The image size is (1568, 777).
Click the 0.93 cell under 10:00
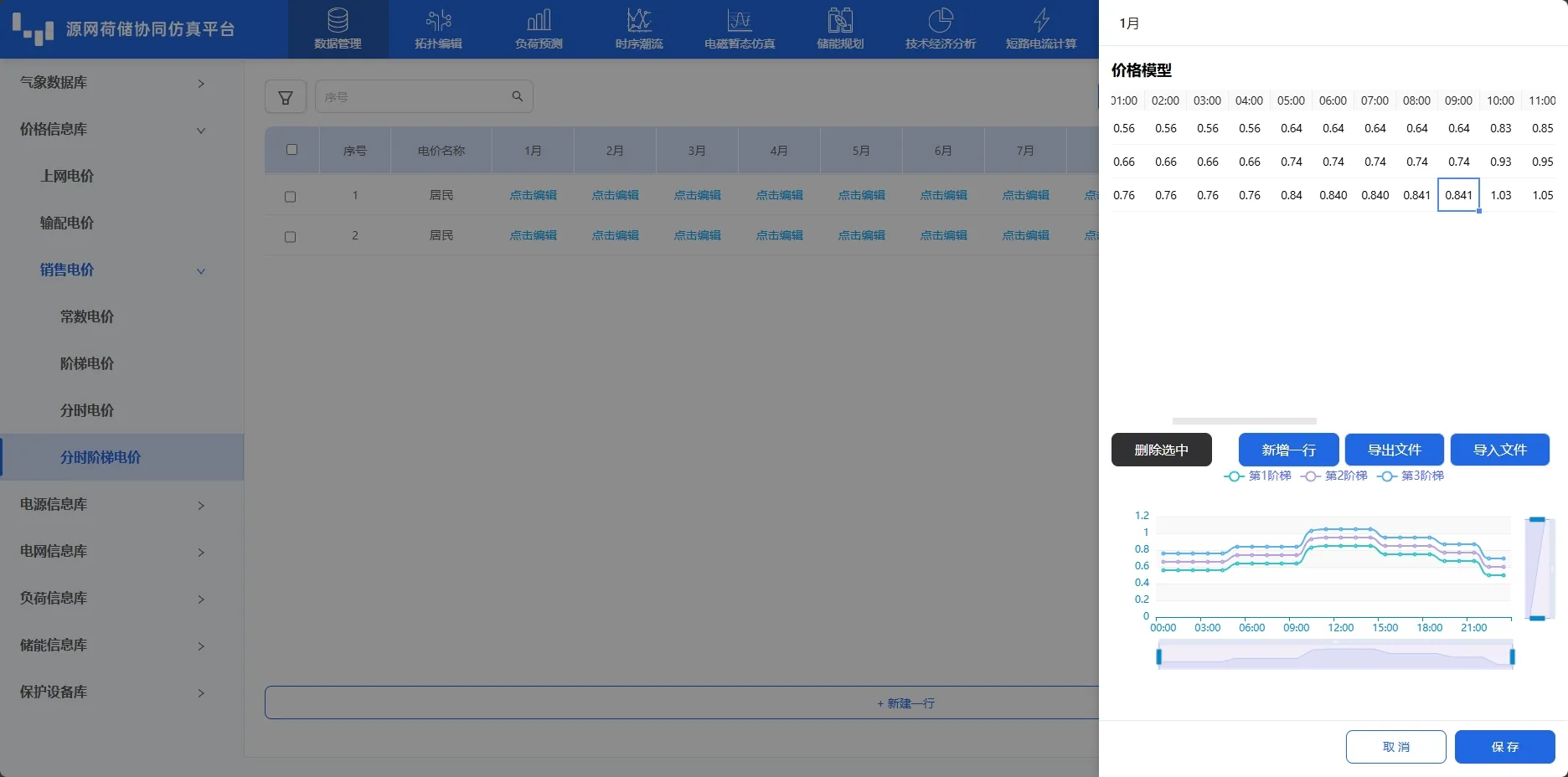pos(1500,162)
